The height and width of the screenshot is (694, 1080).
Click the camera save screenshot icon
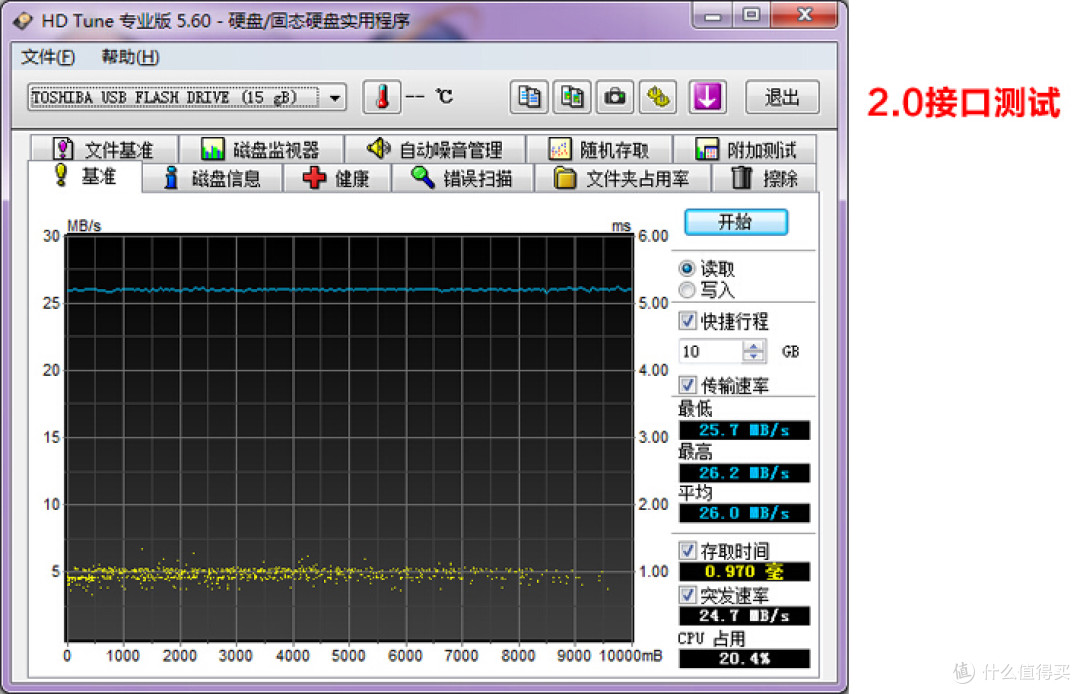click(x=614, y=97)
